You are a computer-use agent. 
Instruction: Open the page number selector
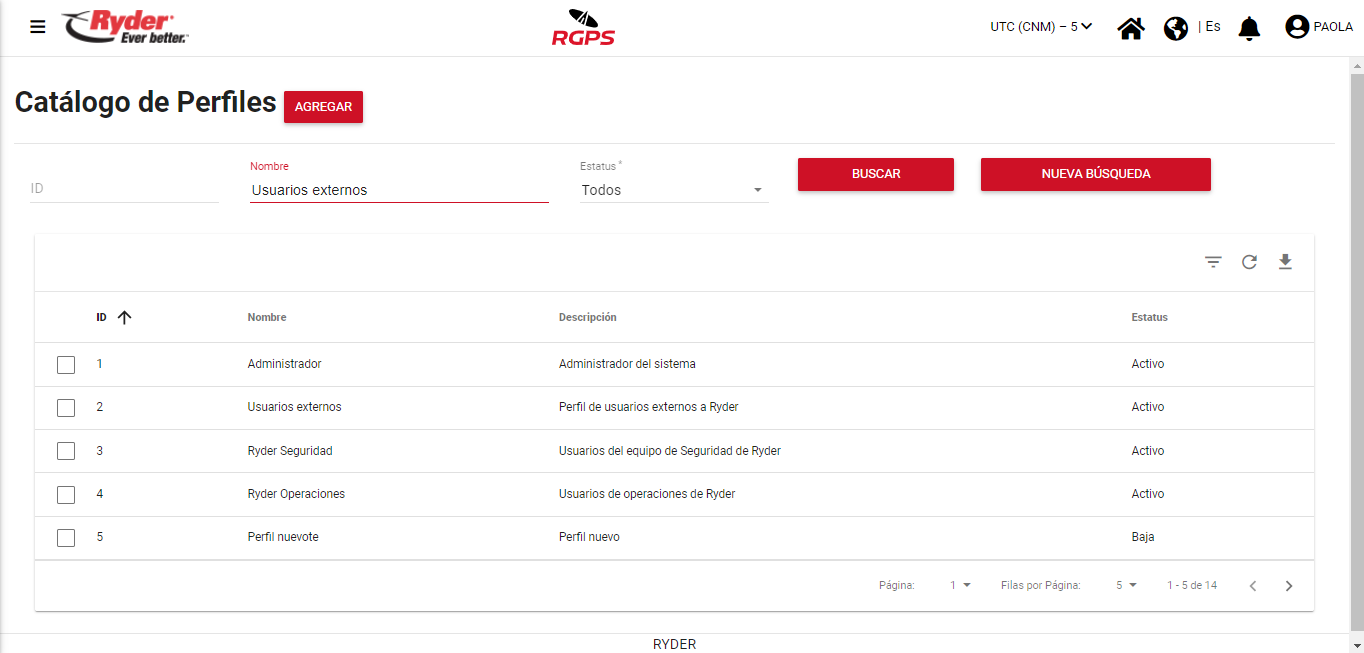coord(960,585)
